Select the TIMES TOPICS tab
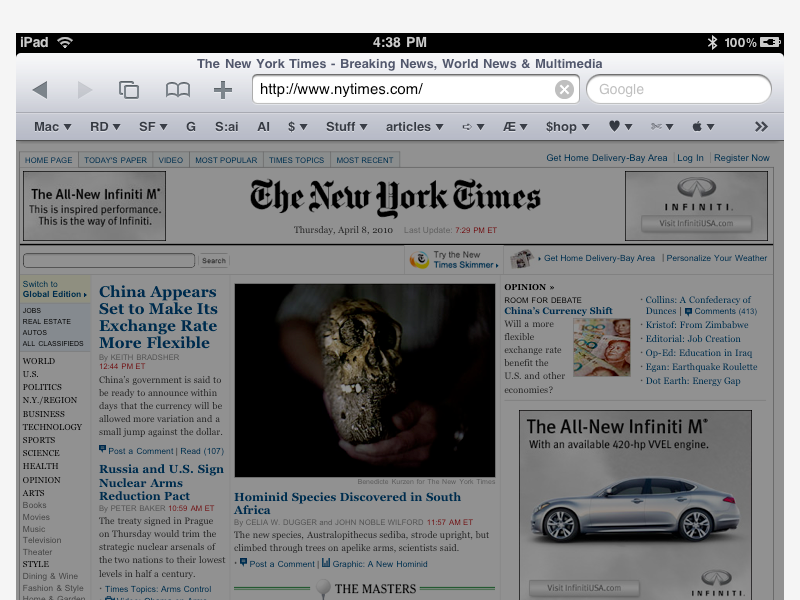This screenshot has height=600, width=800. tap(296, 160)
